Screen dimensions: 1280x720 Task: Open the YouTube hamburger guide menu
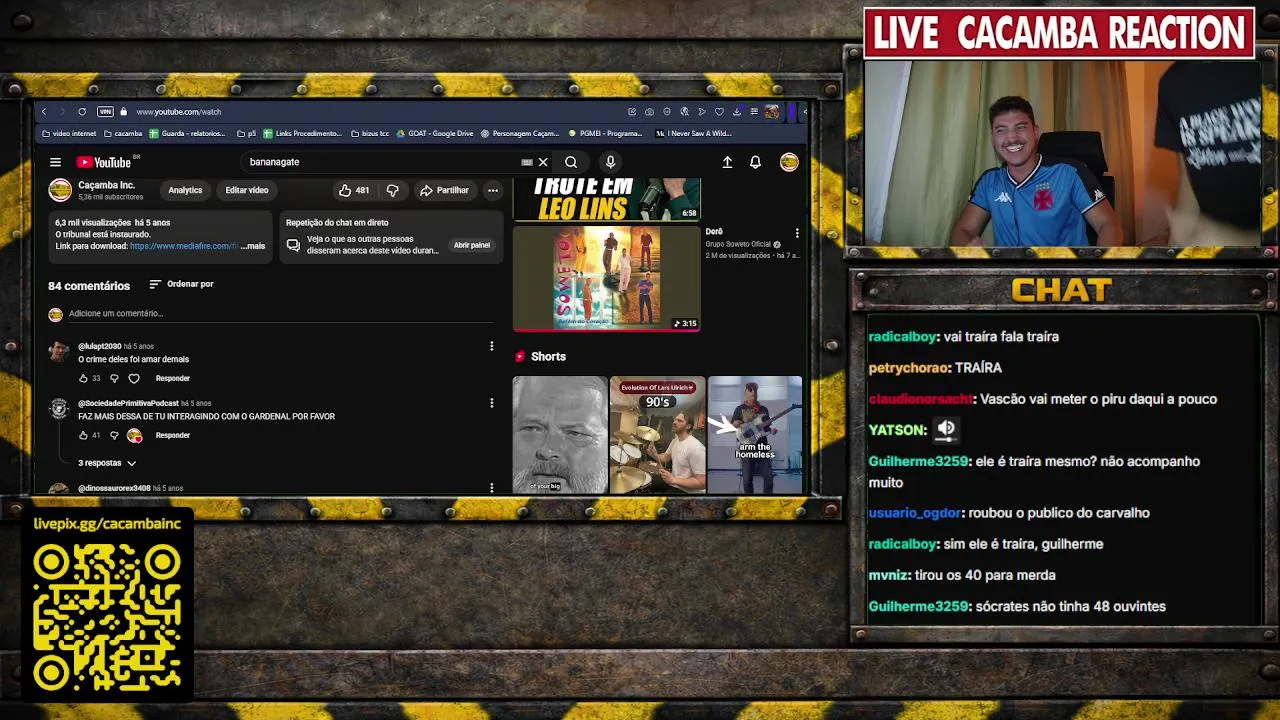pyautogui.click(x=56, y=162)
